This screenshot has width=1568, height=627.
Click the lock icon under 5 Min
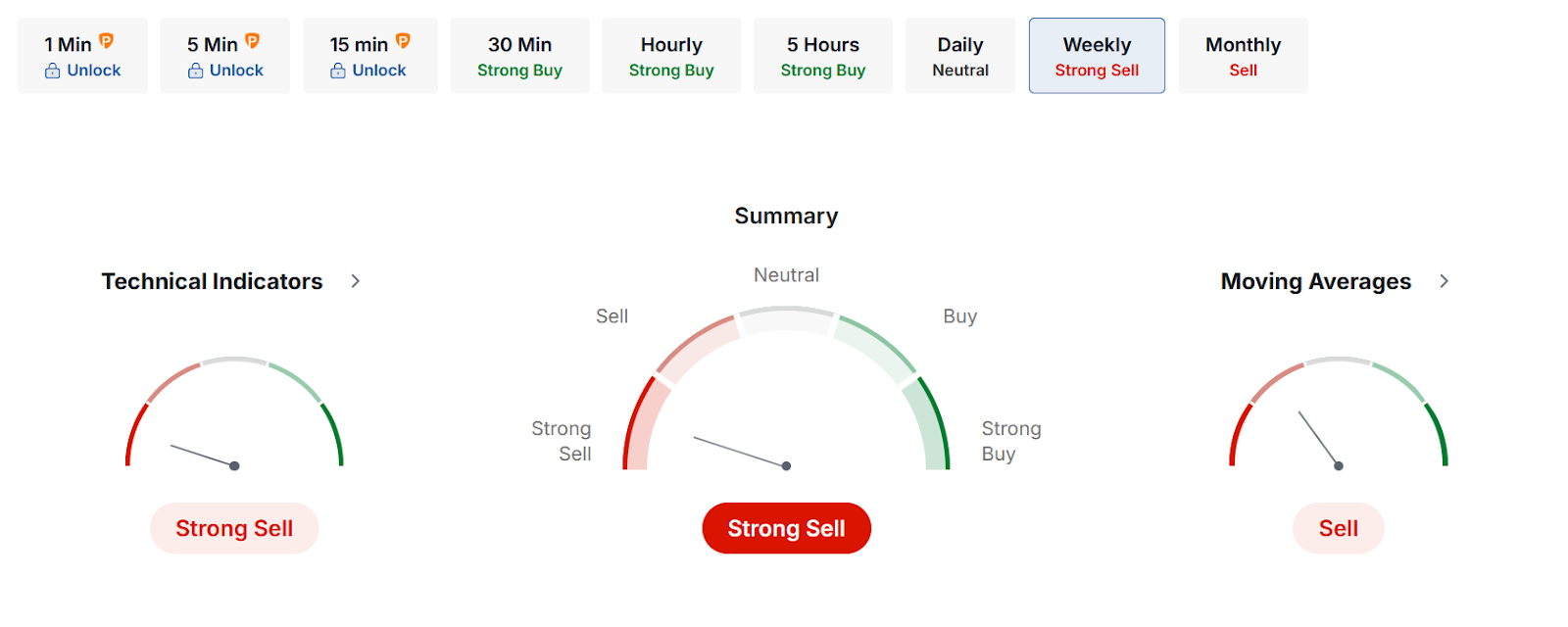click(196, 71)
